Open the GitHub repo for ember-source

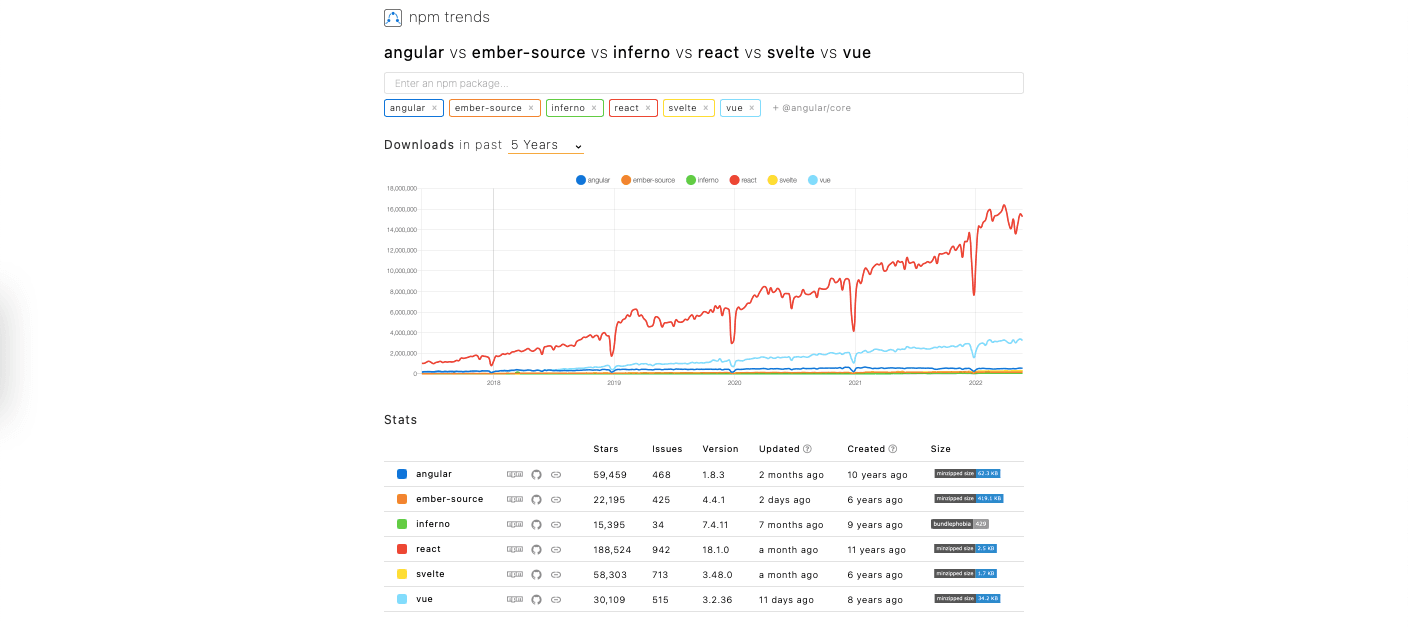(536, 499)
